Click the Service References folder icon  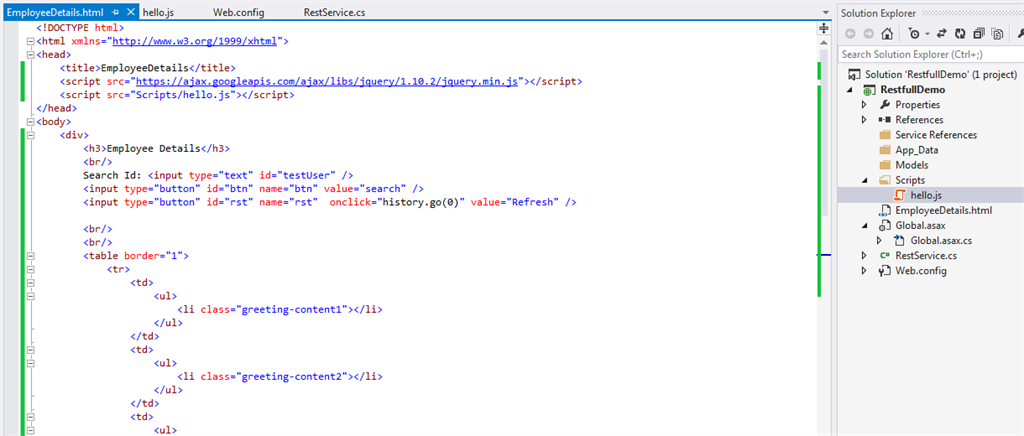(885, 134)
